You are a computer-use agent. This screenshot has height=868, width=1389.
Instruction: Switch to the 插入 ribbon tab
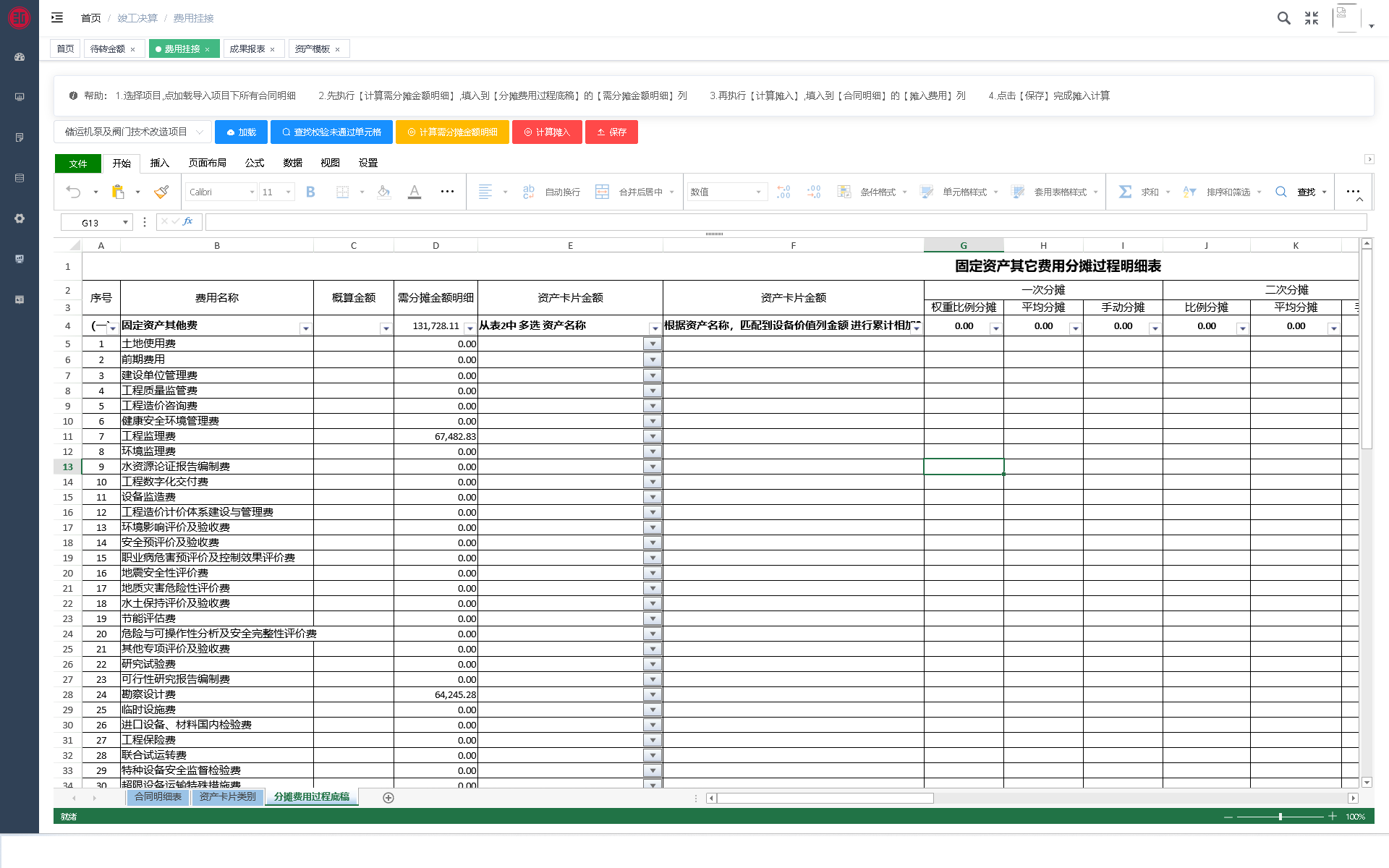point(159,163)
